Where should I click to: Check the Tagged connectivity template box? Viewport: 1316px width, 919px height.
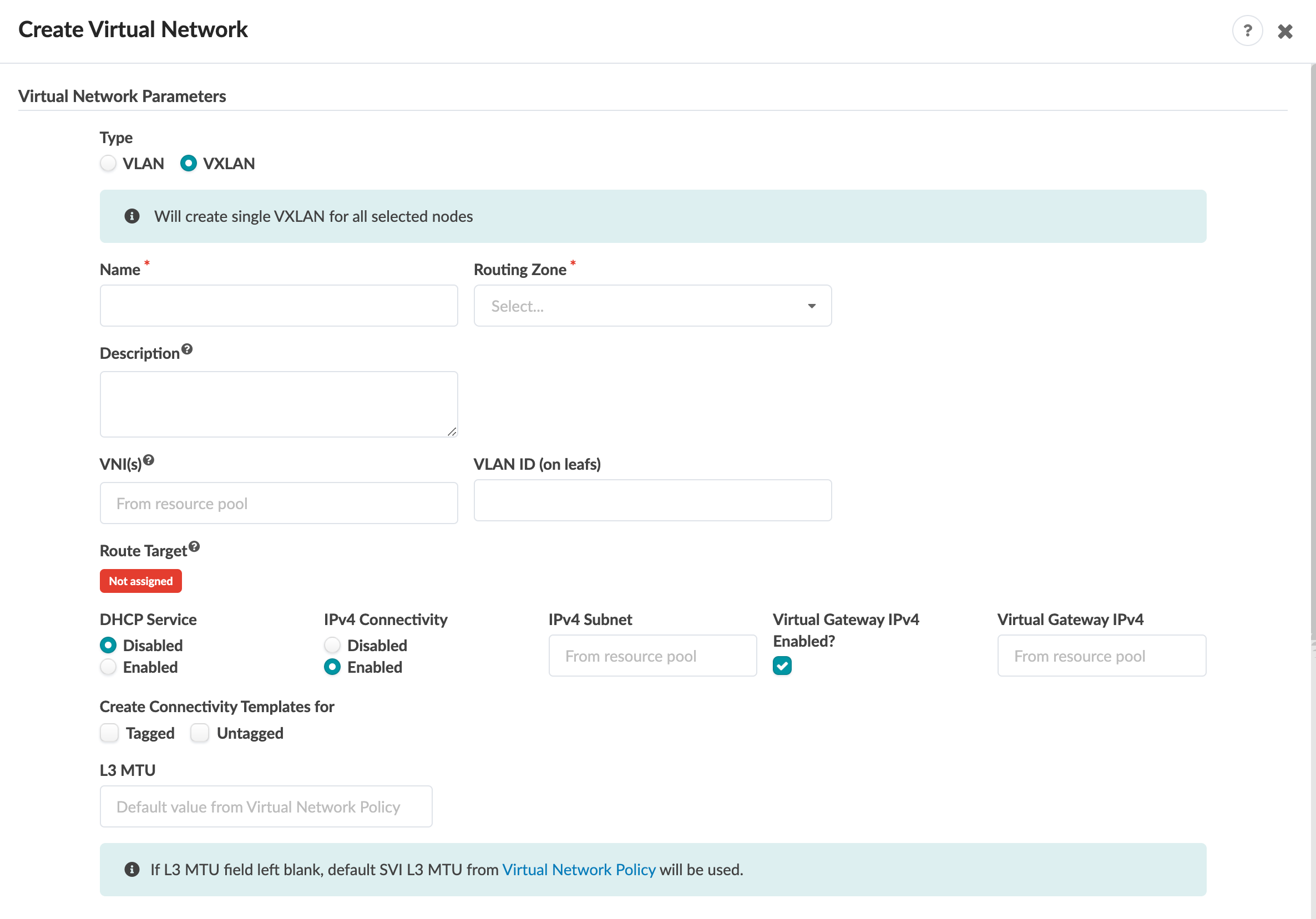(x=109, y=733)
